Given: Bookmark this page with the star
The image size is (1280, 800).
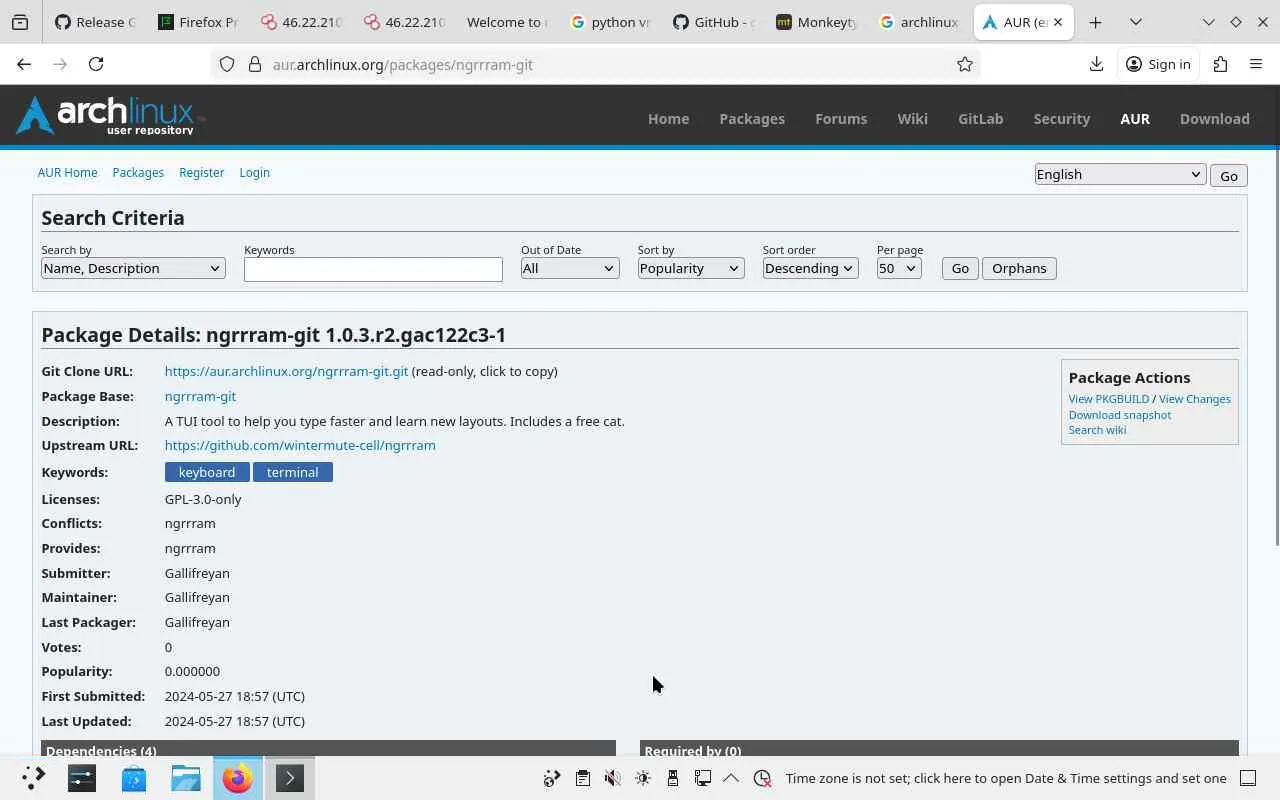Looking at the screenshot, I should 965,64.
